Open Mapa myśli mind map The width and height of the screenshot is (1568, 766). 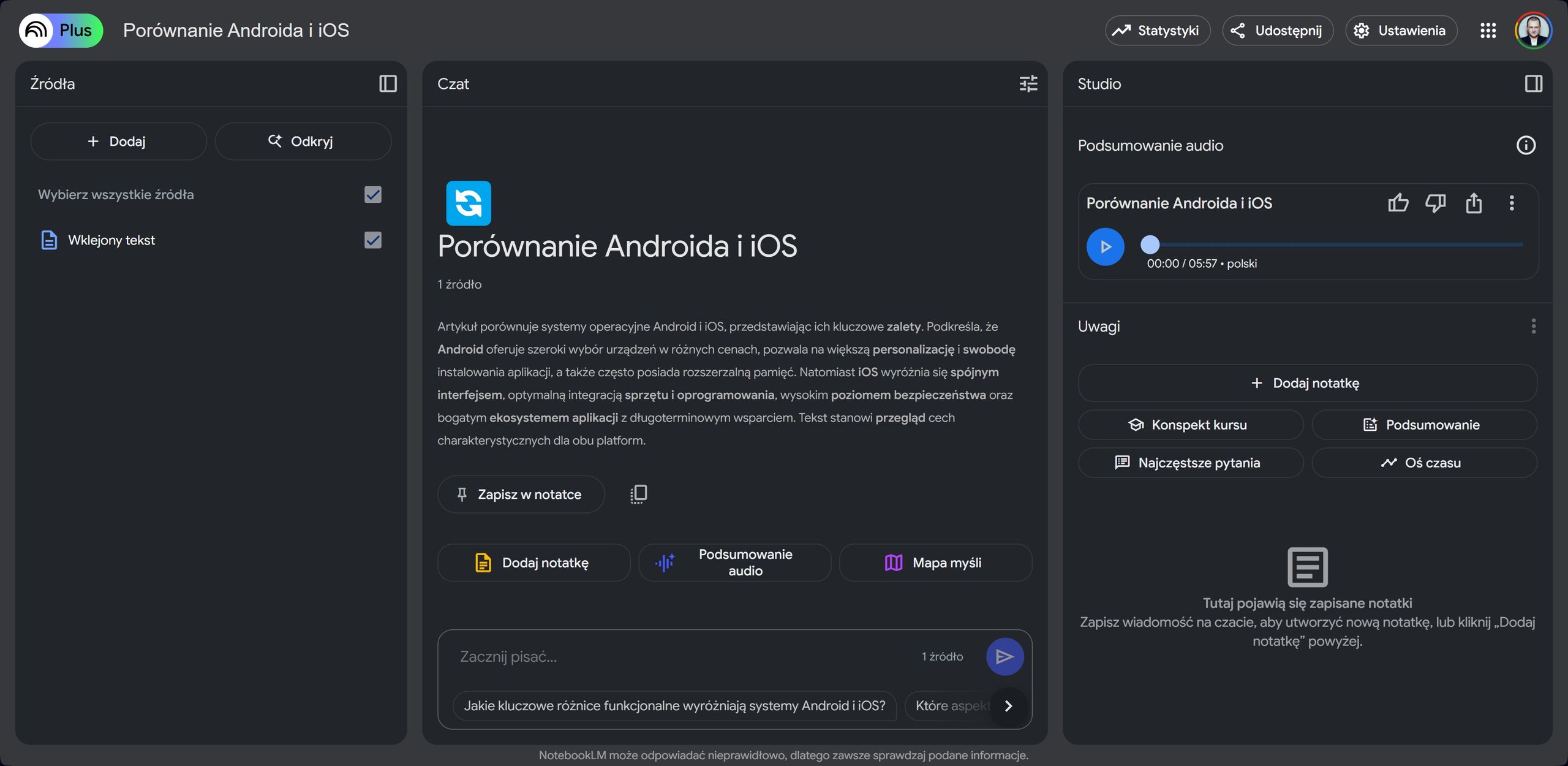click(x=935, y=563)
